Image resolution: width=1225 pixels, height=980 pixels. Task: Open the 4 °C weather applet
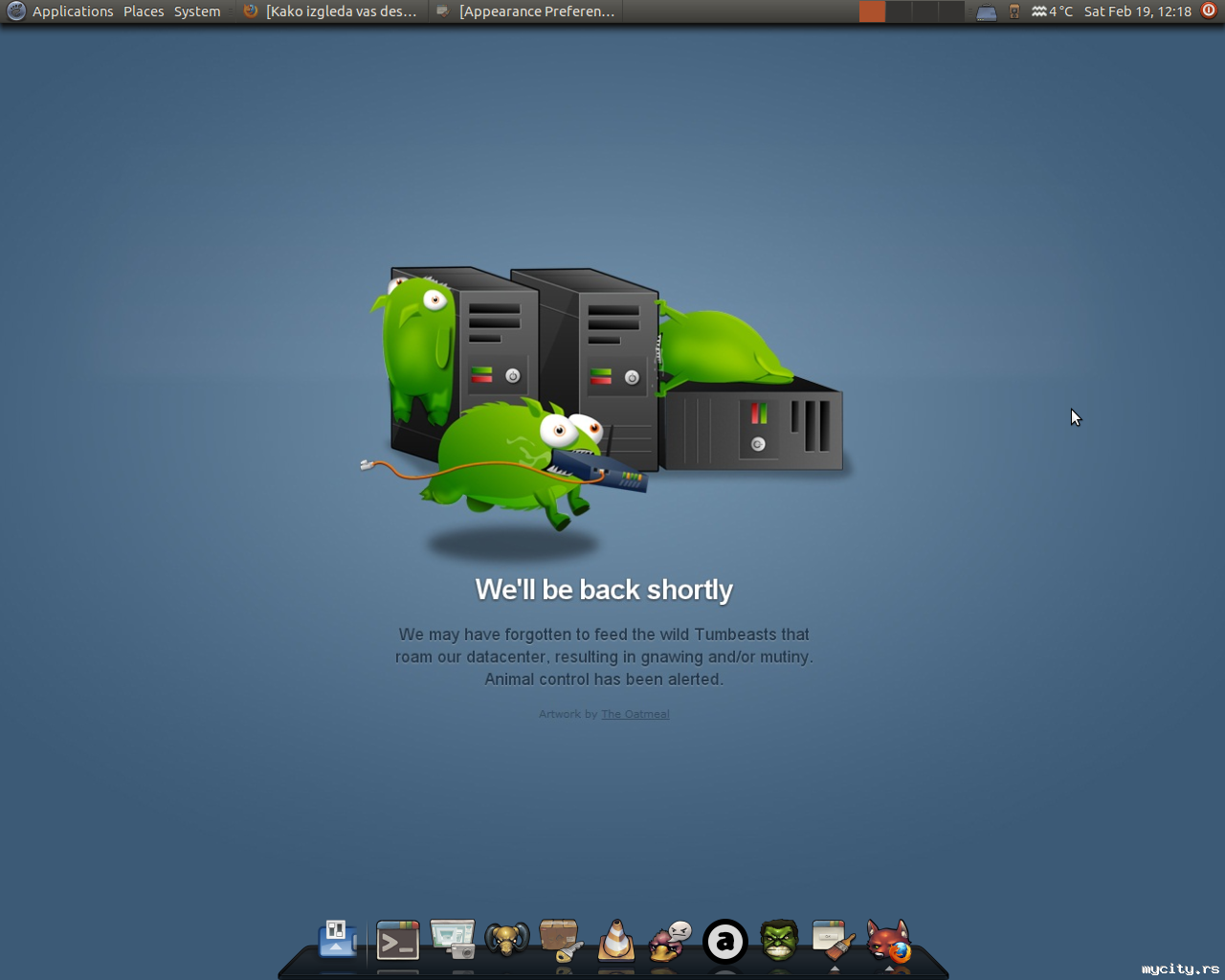pyautogui.click(x=1052, y=11)
